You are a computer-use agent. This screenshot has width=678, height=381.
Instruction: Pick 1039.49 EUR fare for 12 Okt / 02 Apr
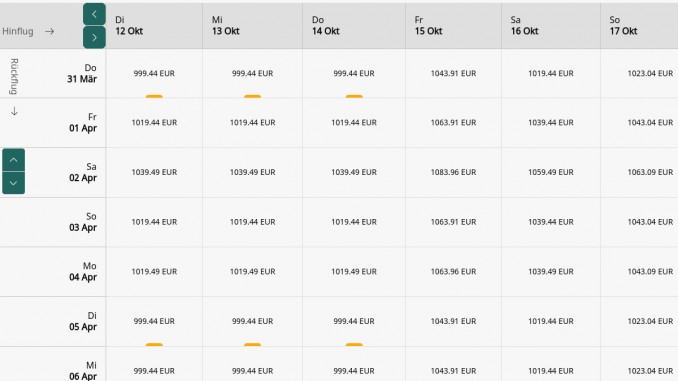154,173
